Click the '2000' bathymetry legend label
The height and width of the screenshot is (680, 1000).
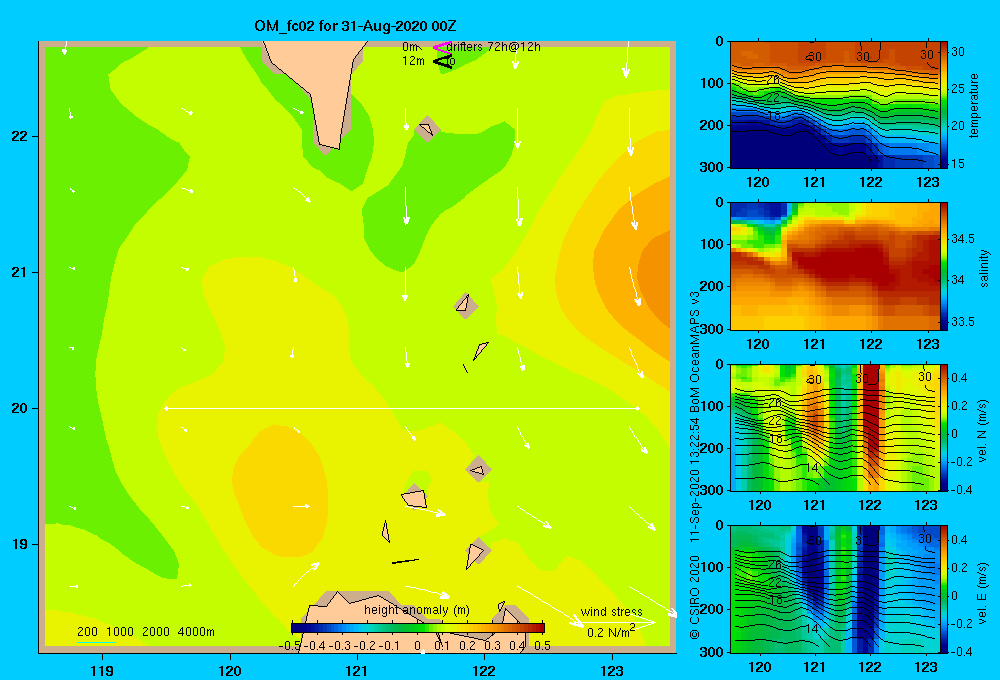tap(156, 632)
